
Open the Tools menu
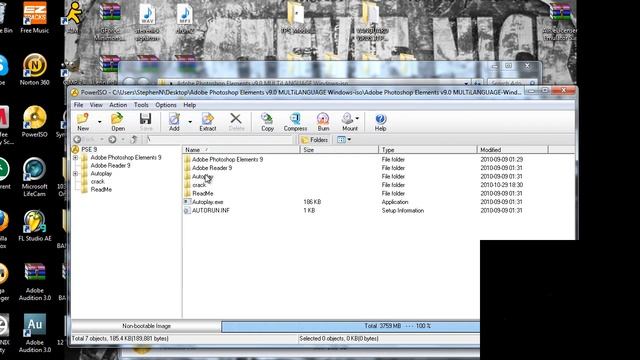pos(141,105)
